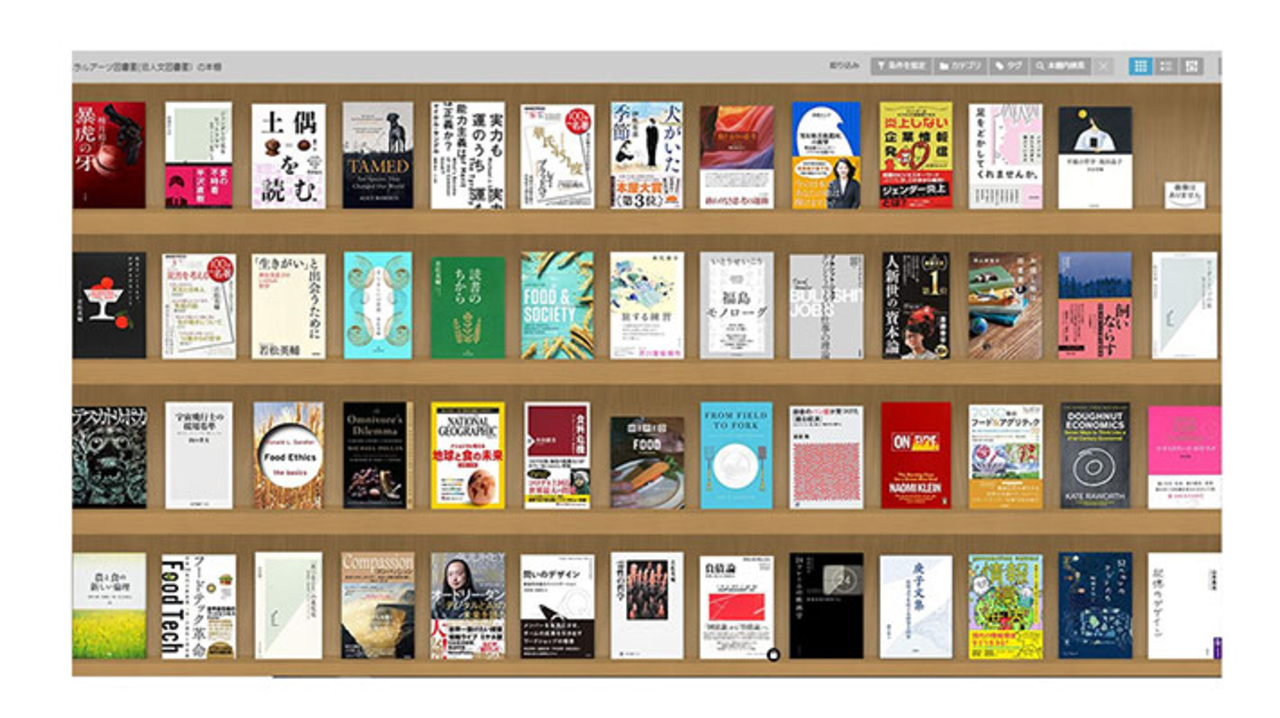Open the National Geographic 地球と食の未来 cover
This screenshot has width=1280, height=718.
pyautogui.click(x=468, y=455)
